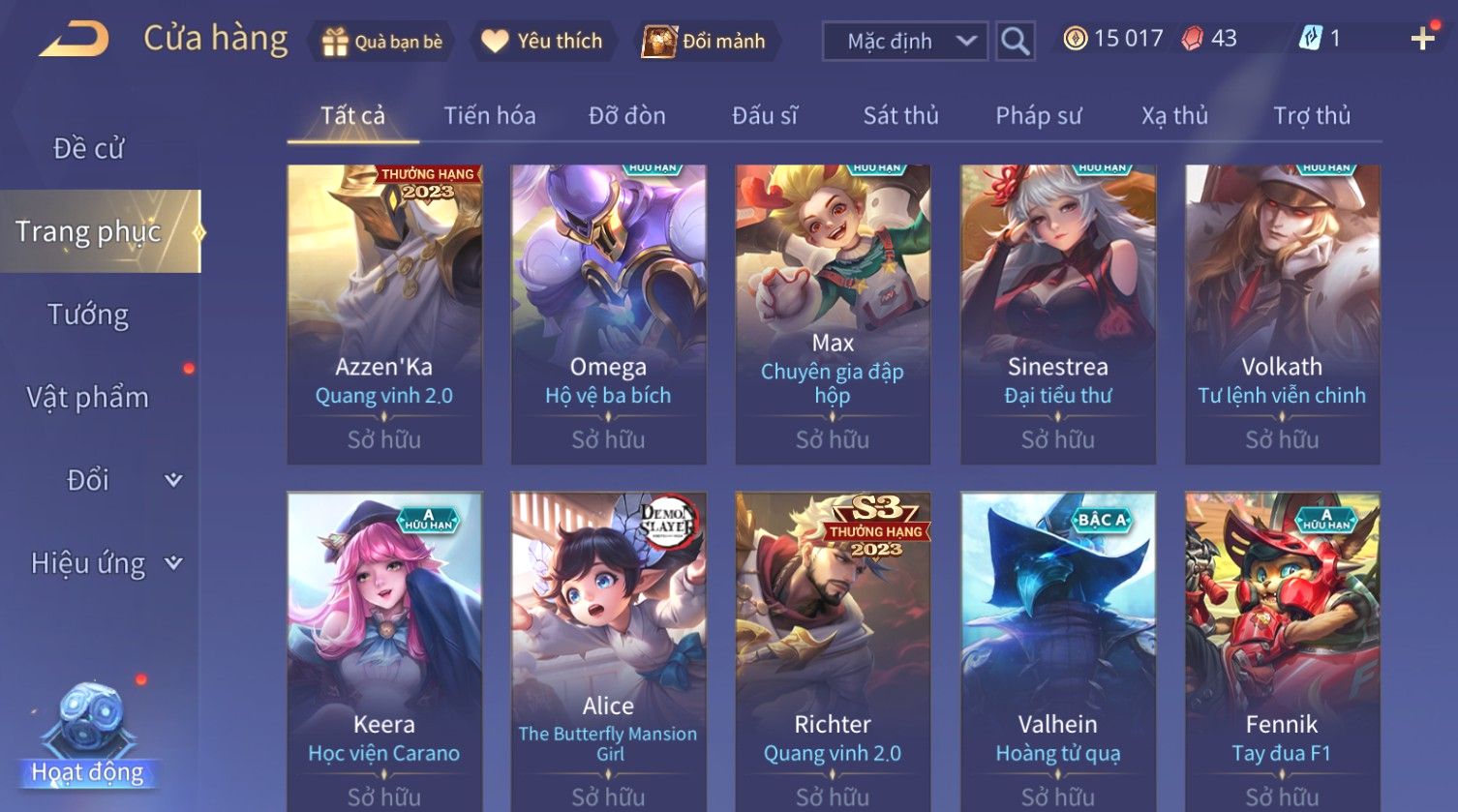Viewport: 1458px width, 812px height.
Task: Select the Tiến hóa filter tab
Action: (x=489, y=116)
